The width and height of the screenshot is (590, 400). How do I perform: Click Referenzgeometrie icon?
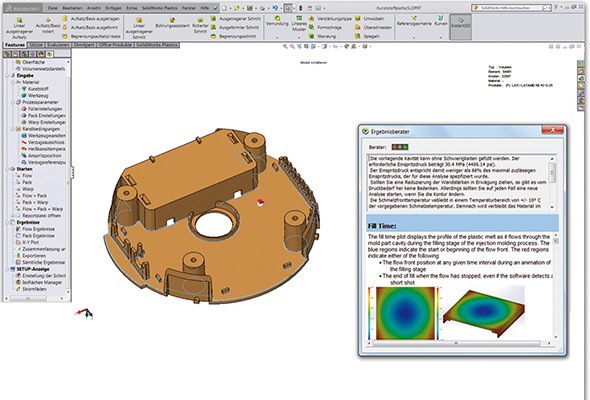tap(414, 18)
